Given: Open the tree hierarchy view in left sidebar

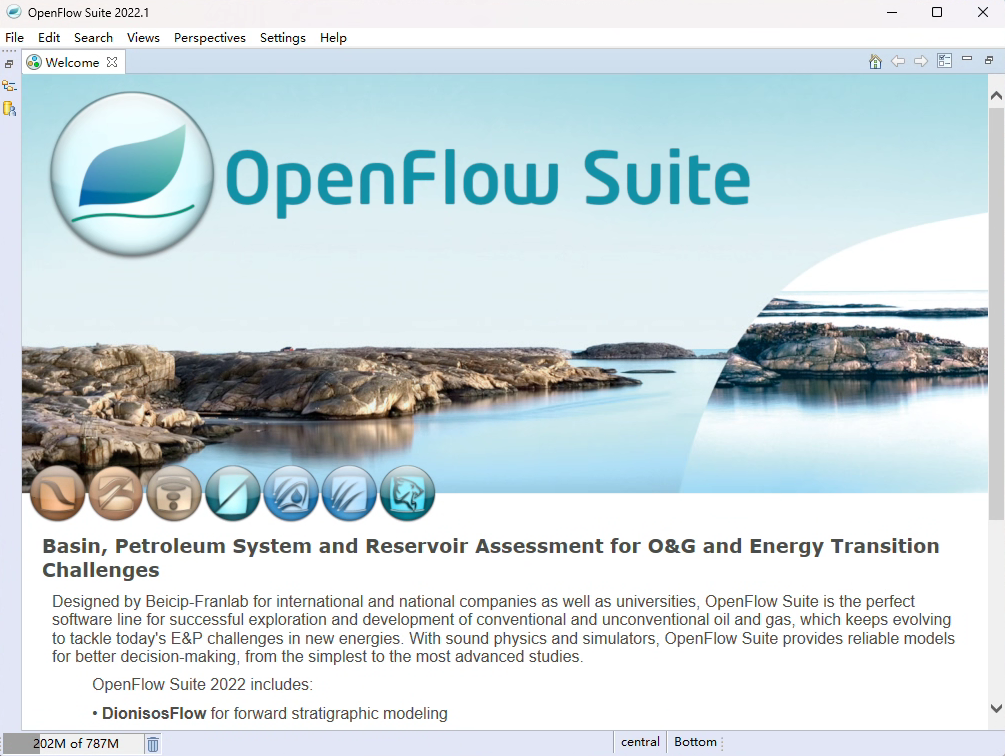Looking at the screenshot, I should click(x=9, y=86).
